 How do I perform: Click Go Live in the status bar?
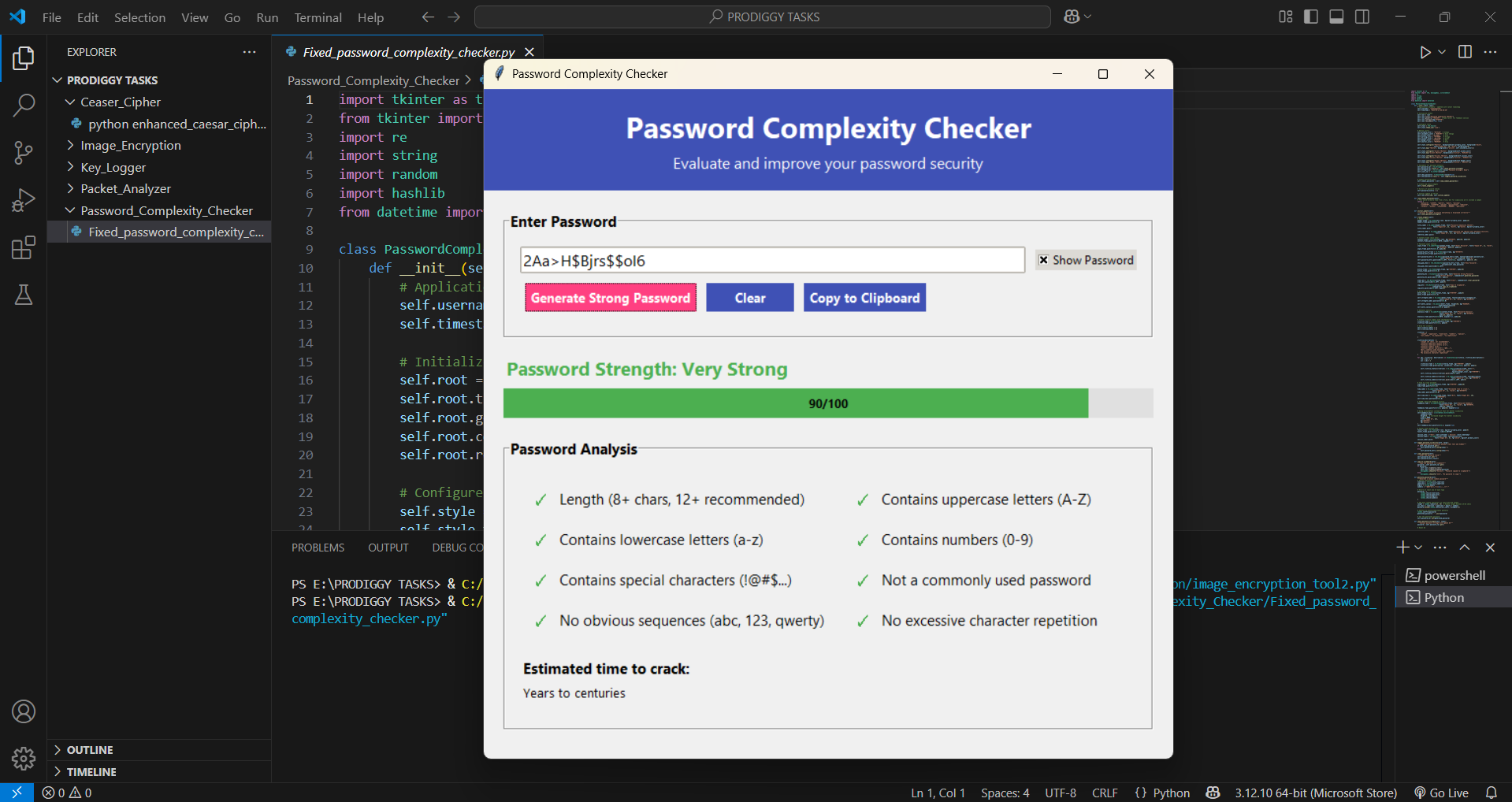(1441, 793)
